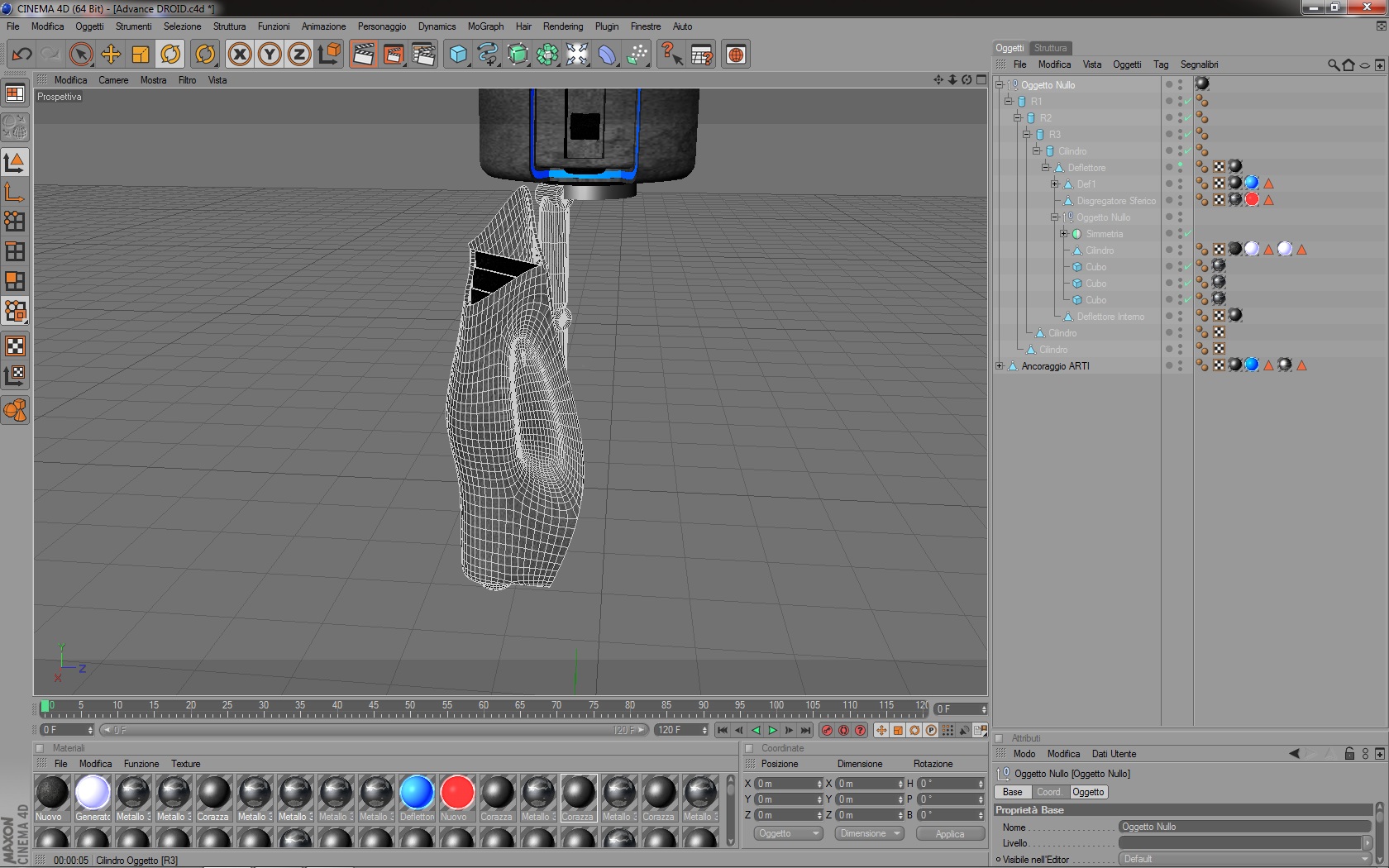Switch the coordinate system icon
The width and height of the screenshot is (1389, 868).
pyautogui.click(x=329, y=55)
